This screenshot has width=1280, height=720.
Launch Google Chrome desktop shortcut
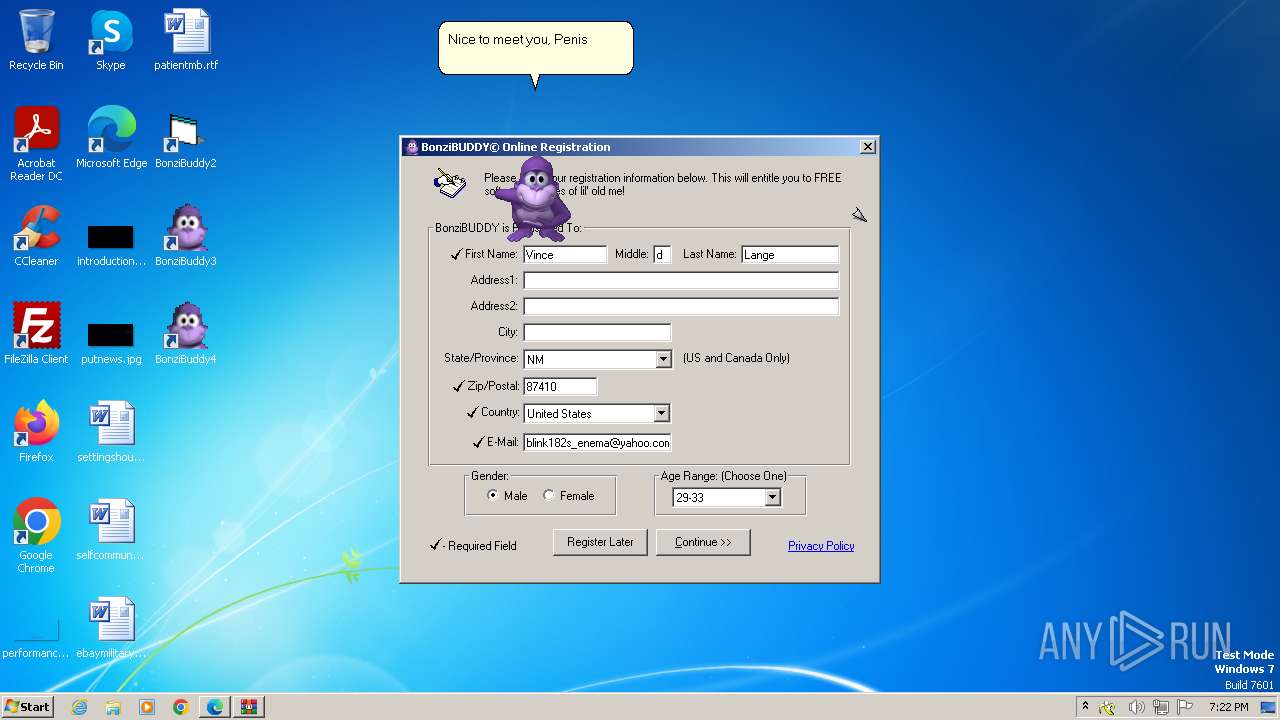[36, 536]
